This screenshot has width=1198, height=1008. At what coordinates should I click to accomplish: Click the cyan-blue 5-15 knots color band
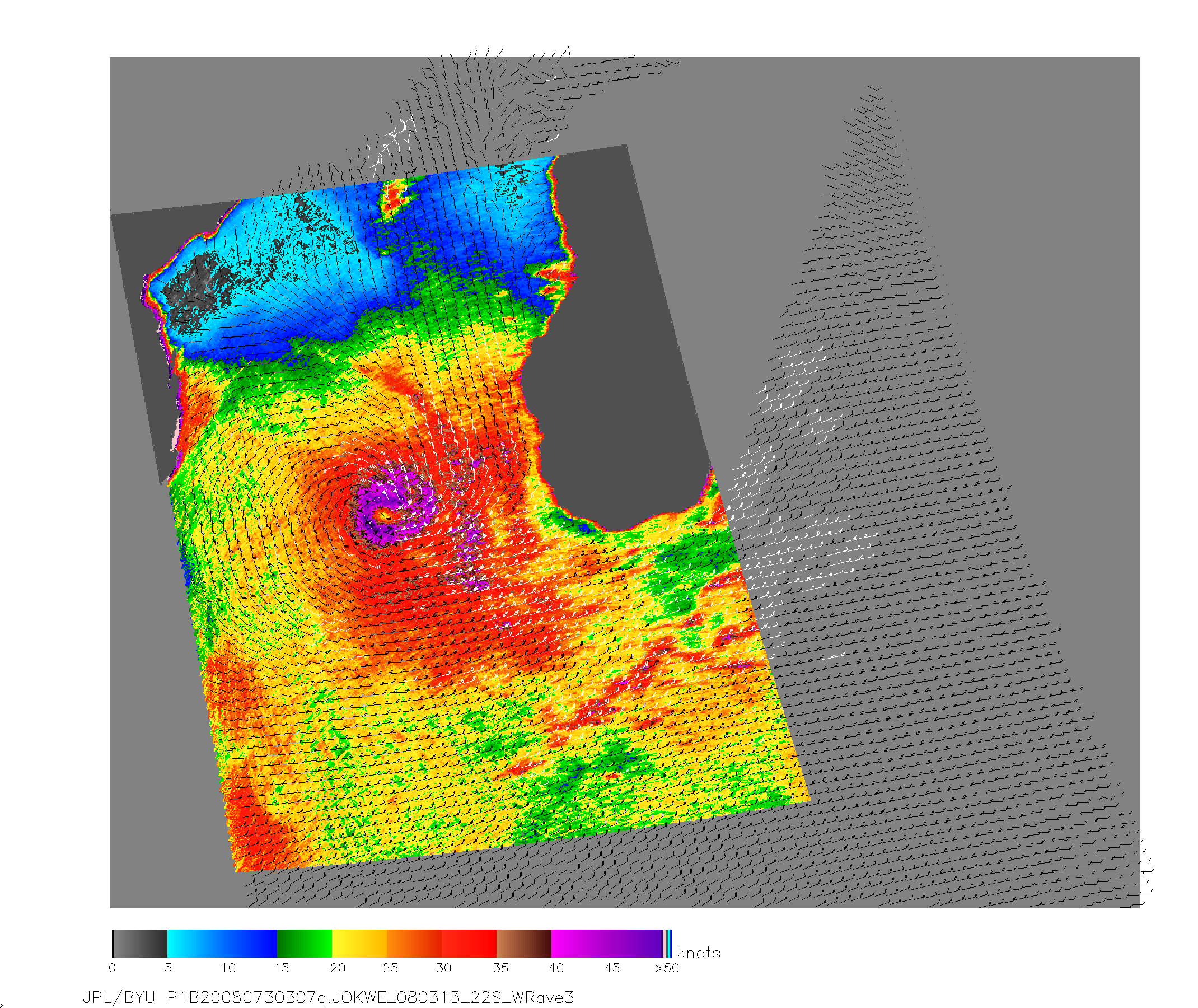coord(222,944)
